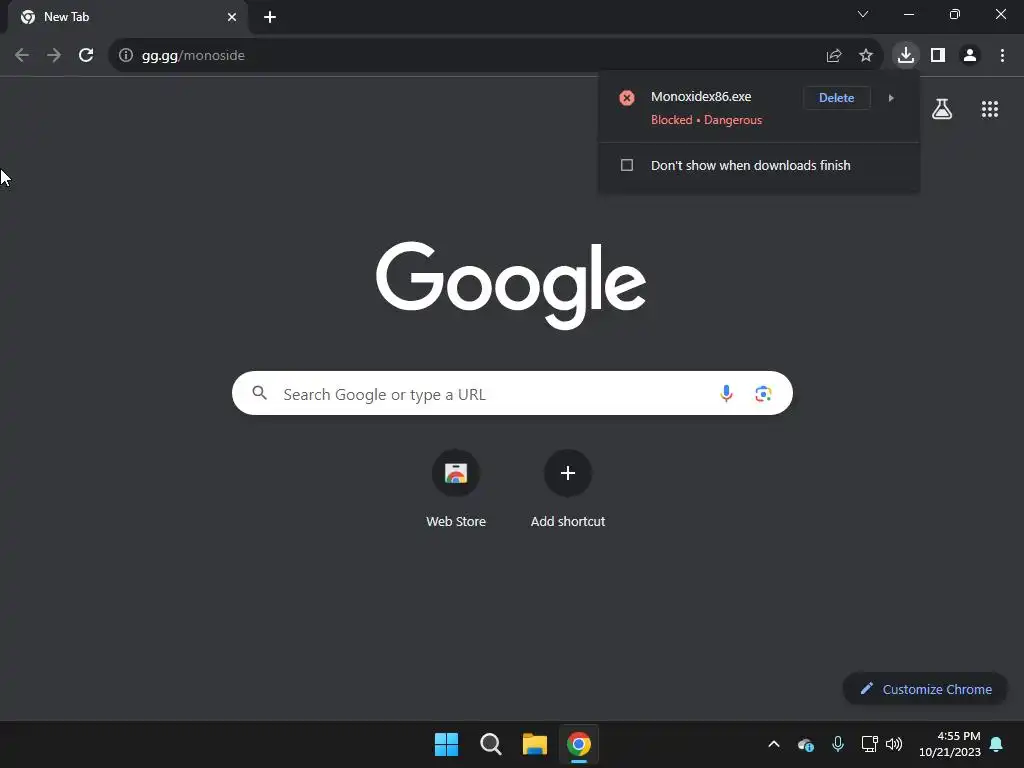Image resolution: width=1024 pixels, height=768 pixels.
Task: Launch File Explorer from taskbar
Action: click(535, 744)
